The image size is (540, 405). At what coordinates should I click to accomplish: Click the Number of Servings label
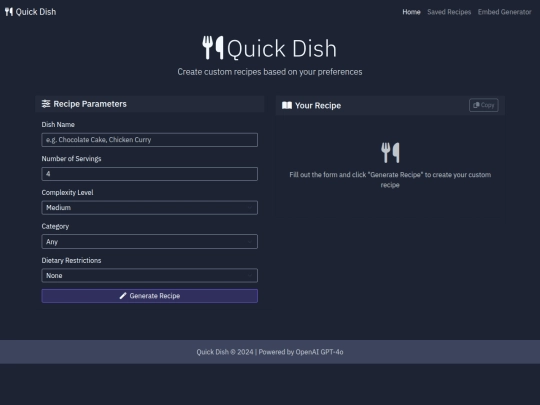point(71,159)
